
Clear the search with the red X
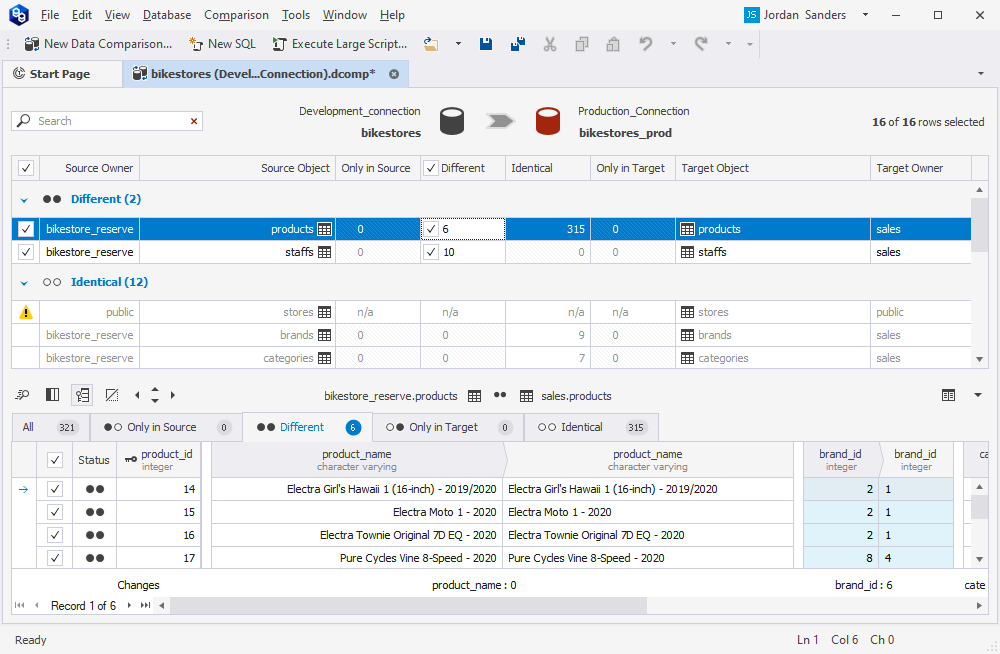[x=194, y=121]
